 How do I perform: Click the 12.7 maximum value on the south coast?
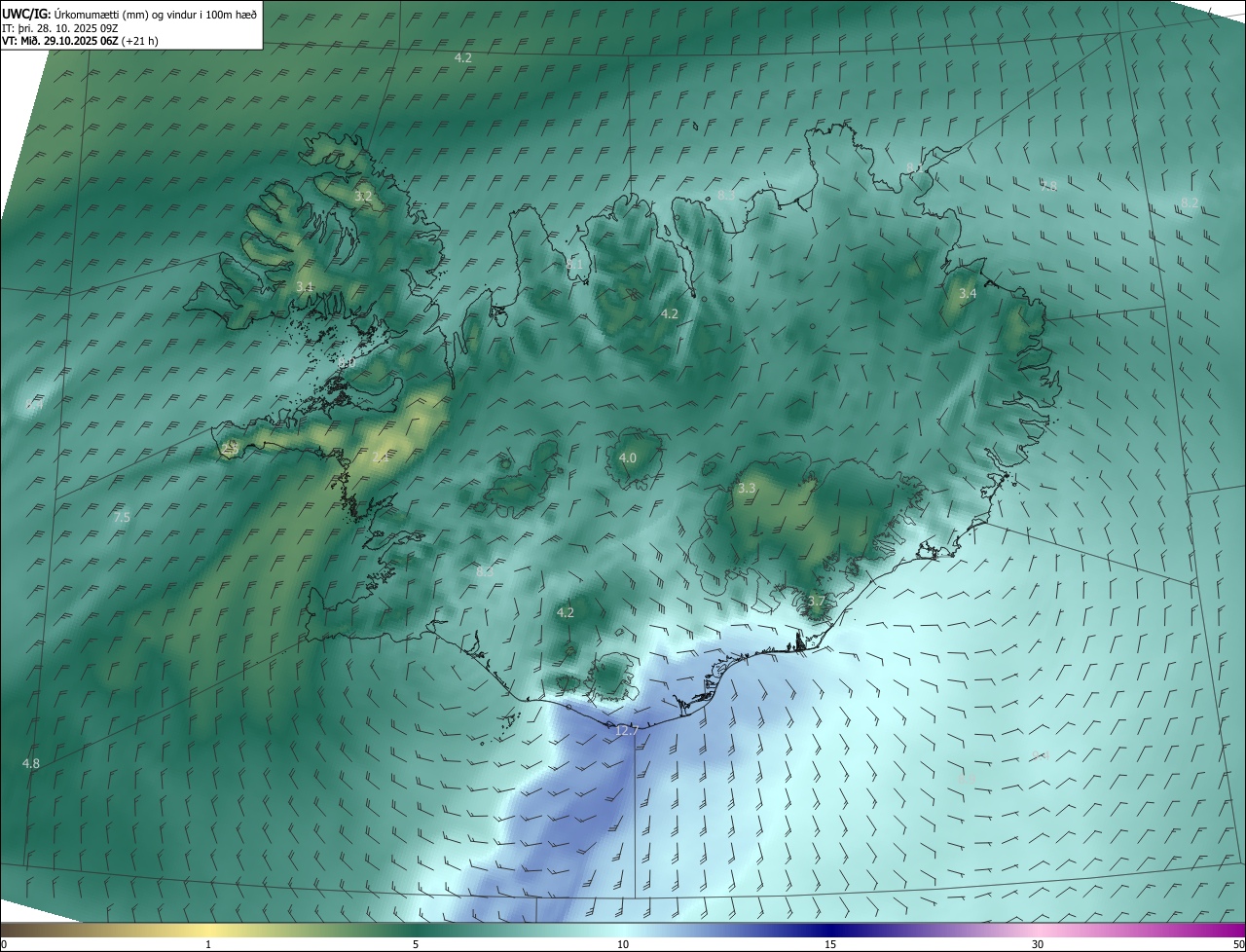click(627, 730)
